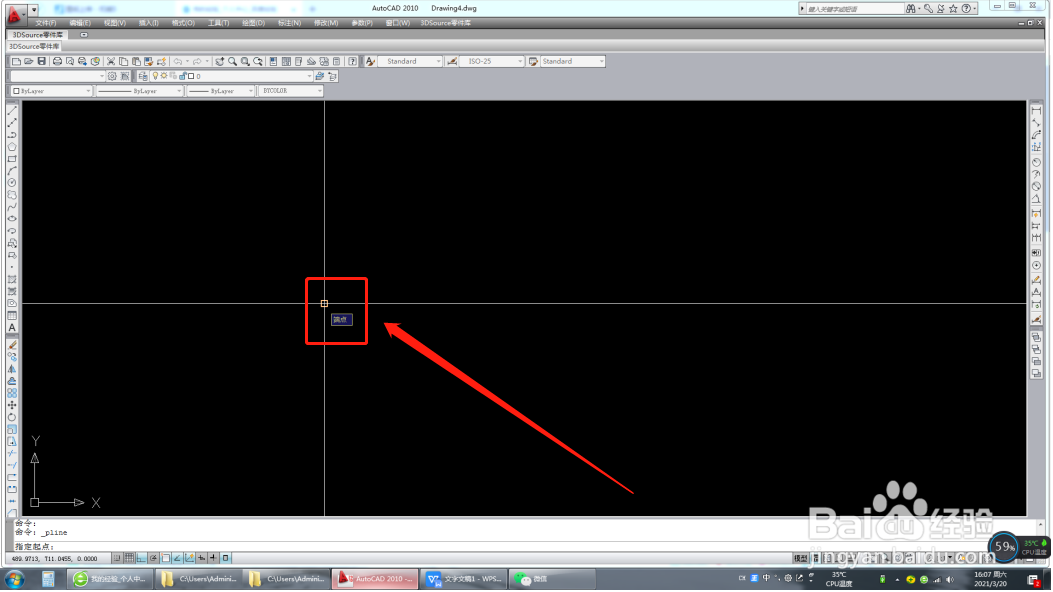Open the layer list dropdown
Screen dimensions: 1053x592
(230, 76)
